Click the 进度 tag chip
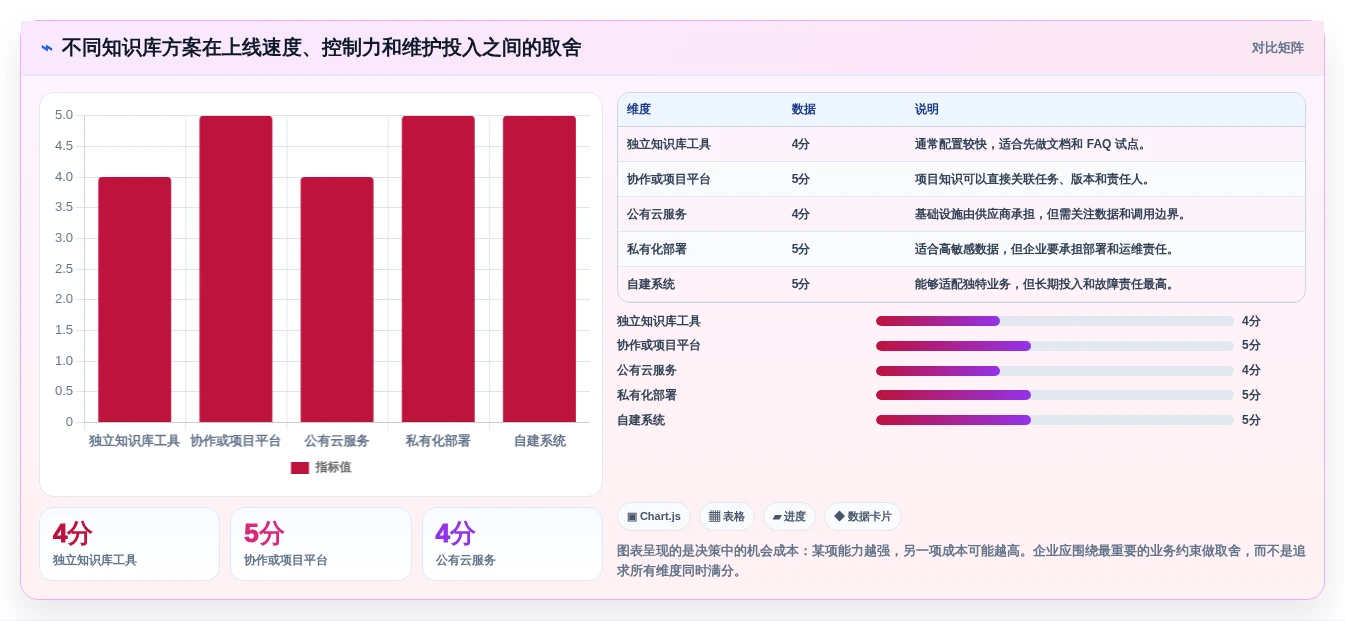 [789, 517]
